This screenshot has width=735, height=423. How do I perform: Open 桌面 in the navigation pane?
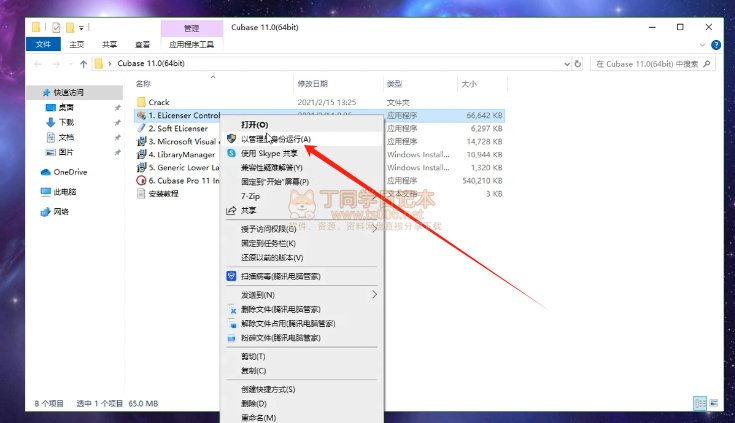(66, 107)
